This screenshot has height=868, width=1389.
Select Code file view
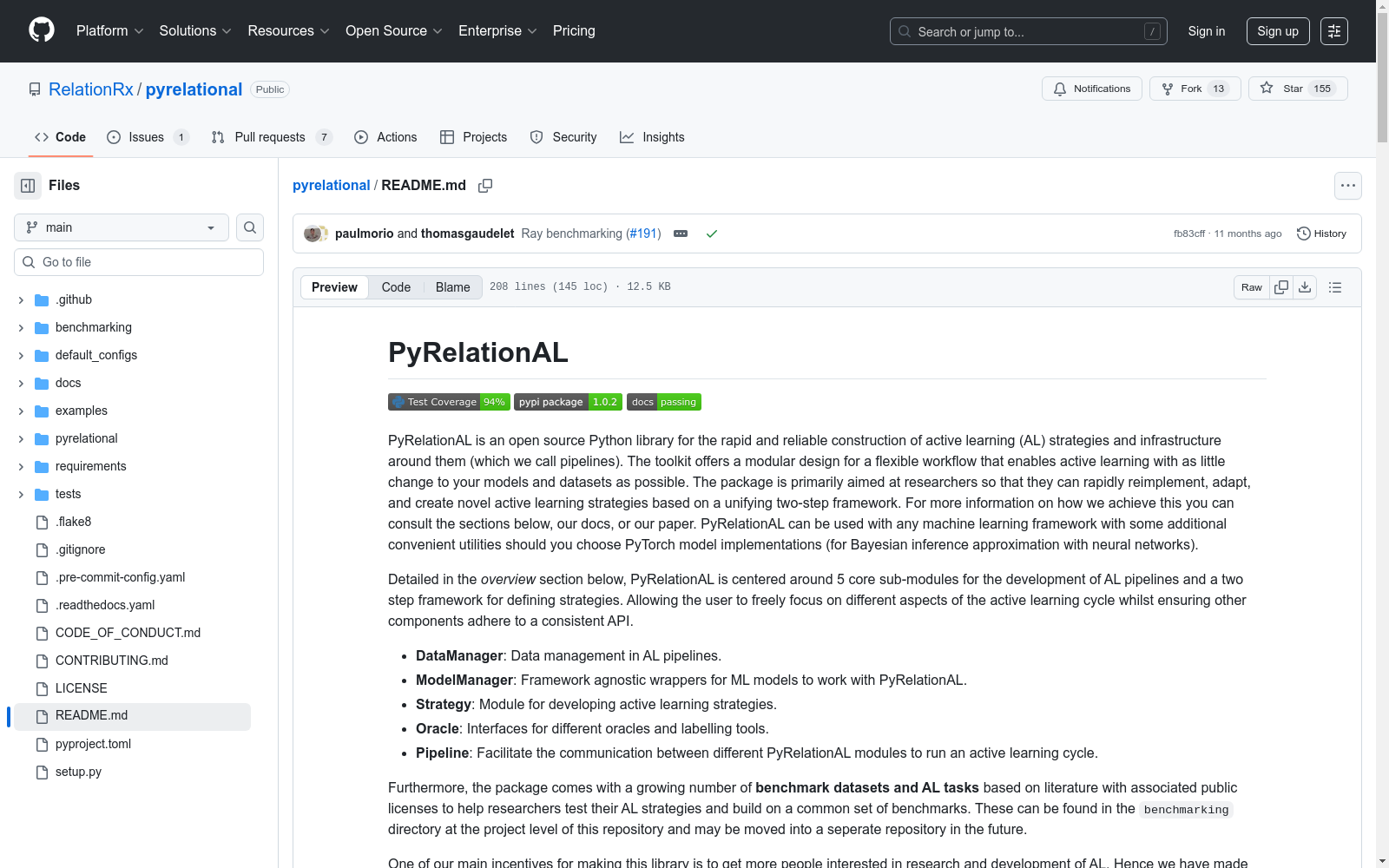click(x=396, y=287)
